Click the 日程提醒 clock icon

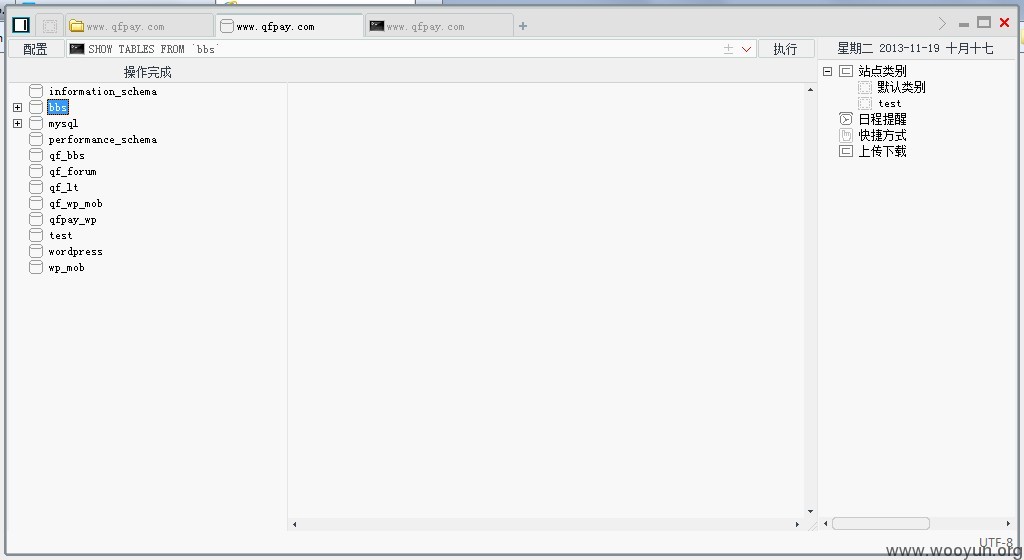pyautogui.click(x=846, y=119)
